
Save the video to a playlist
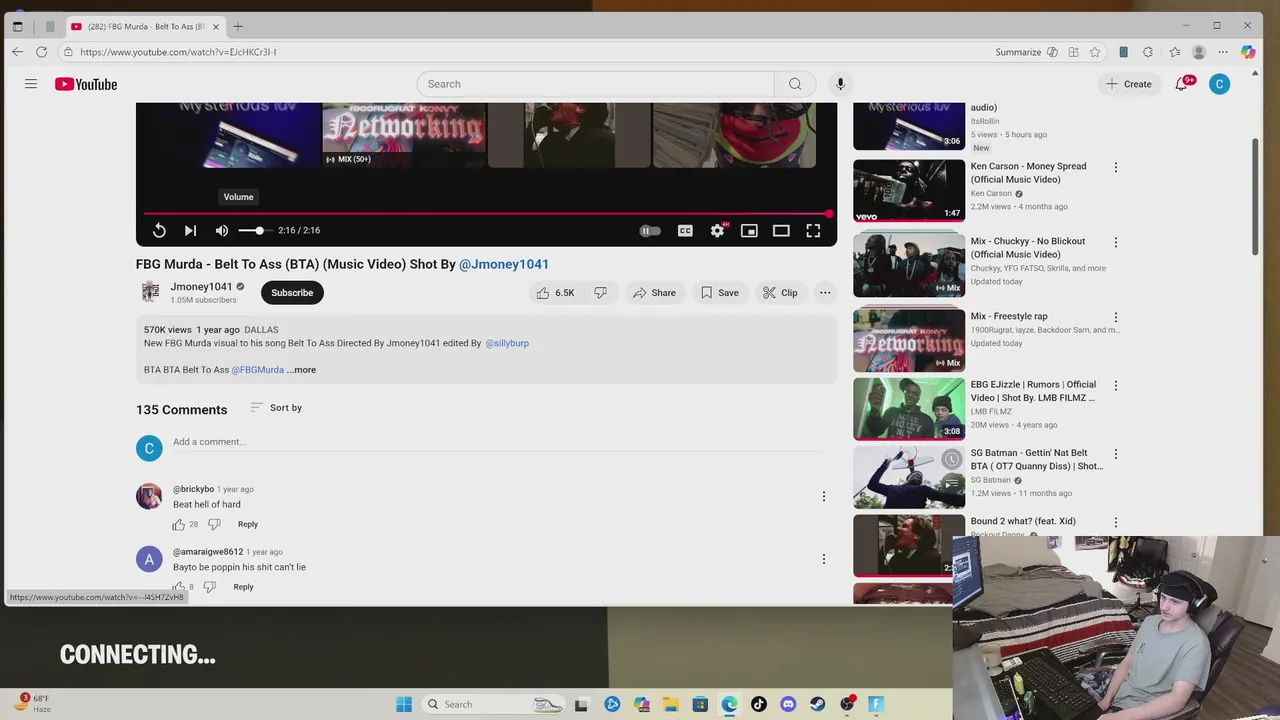[720, 293]
